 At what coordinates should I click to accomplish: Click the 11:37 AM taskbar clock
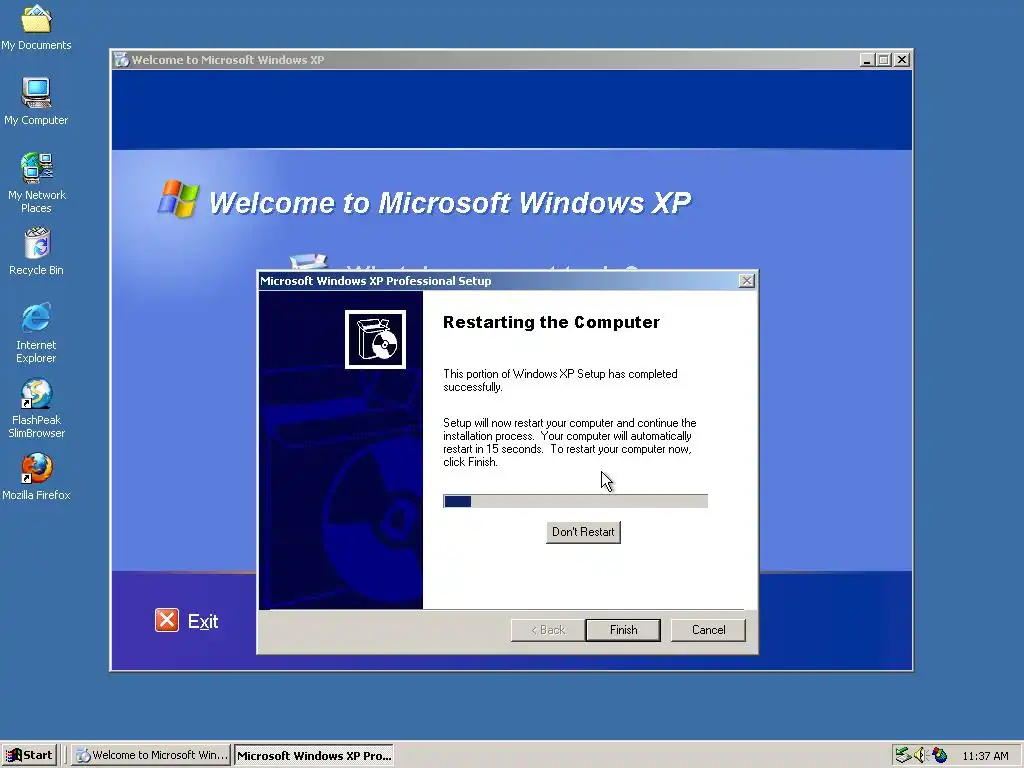985,756
